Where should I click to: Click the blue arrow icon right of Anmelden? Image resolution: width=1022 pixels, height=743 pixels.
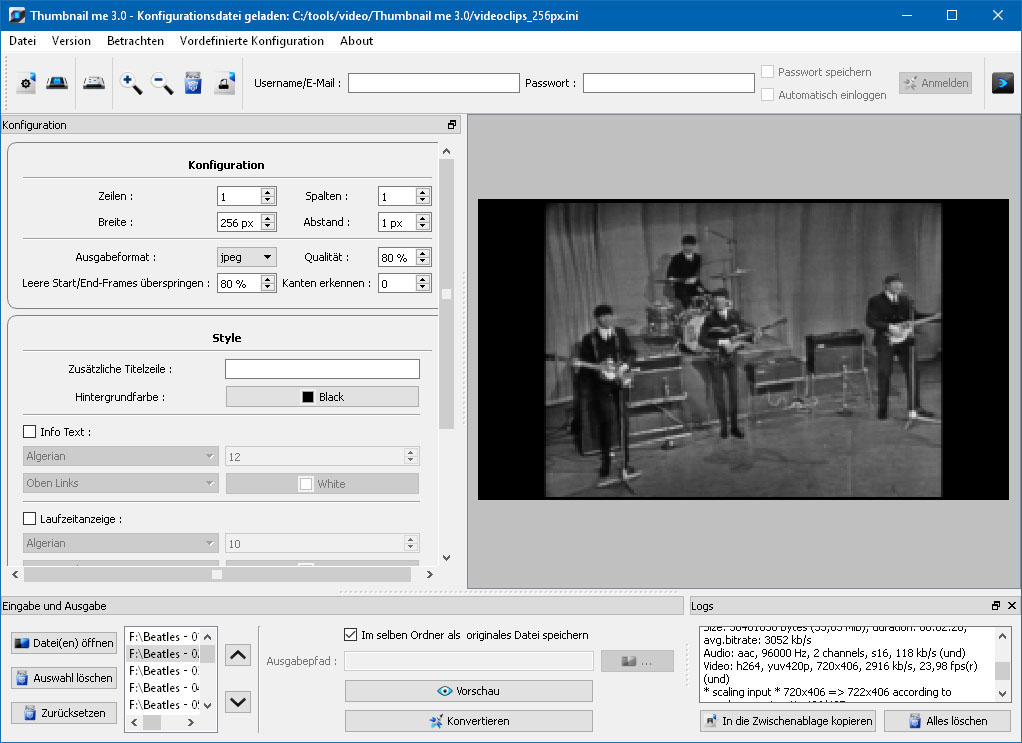click(x=1002, y=83)
